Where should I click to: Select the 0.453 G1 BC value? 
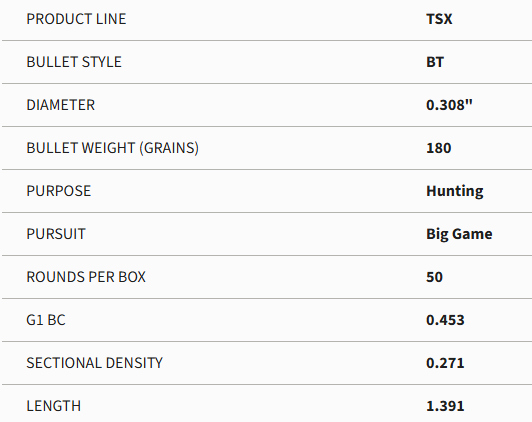tap(445, 320)
